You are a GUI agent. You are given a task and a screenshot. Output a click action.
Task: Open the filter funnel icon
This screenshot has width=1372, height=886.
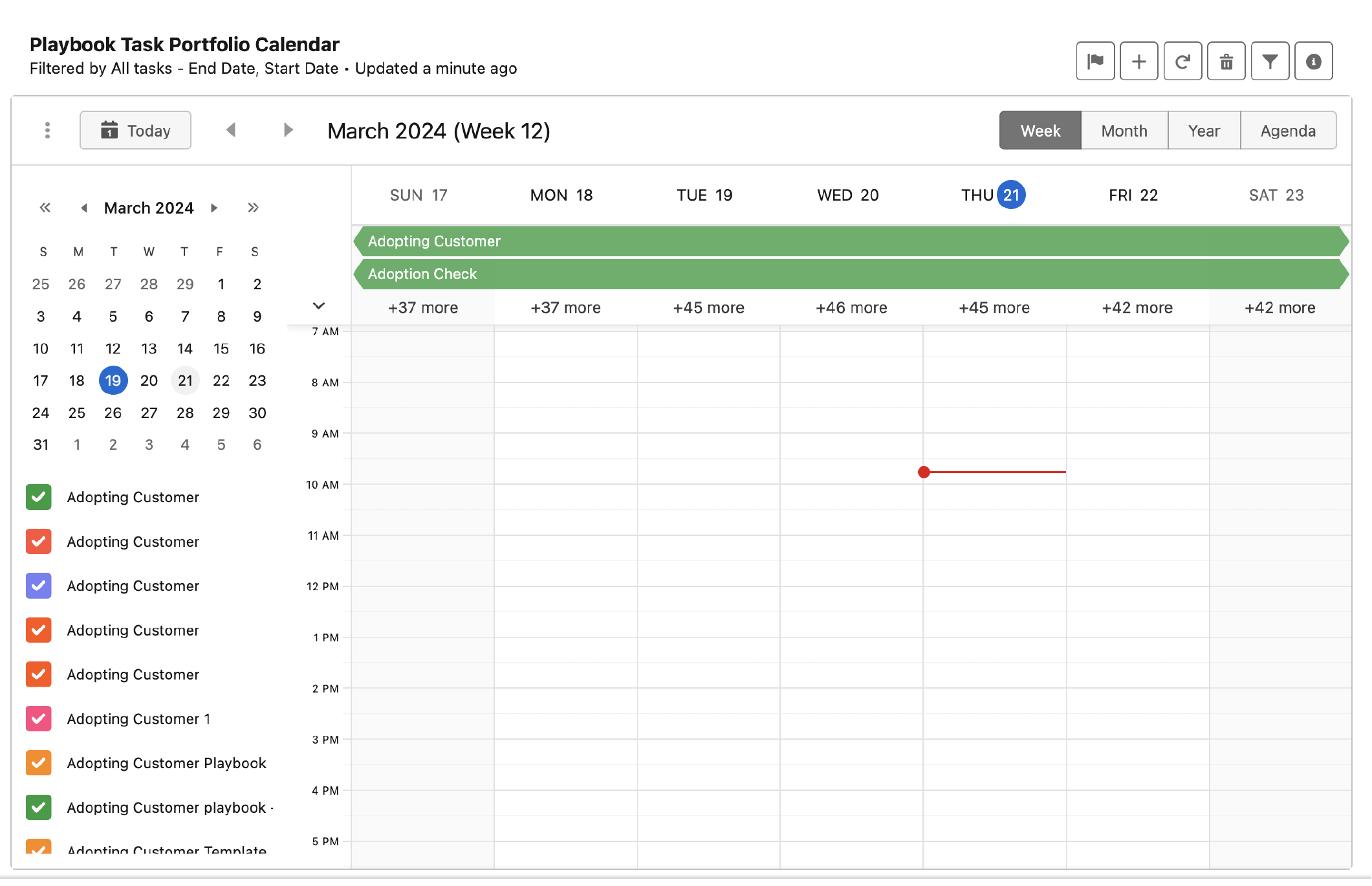[x=1270, y=61]
